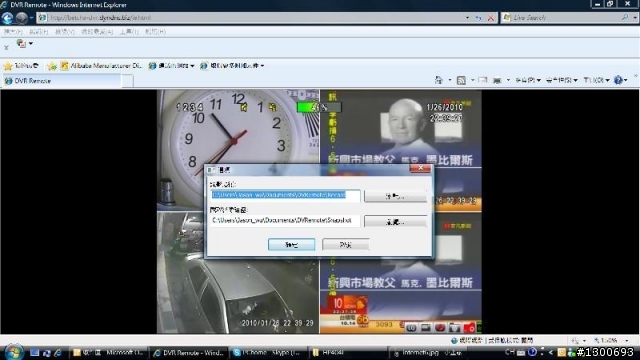Add to favorites bar star icon
The height and width of the screenshot is (360, 640).
tap(52, 66)
